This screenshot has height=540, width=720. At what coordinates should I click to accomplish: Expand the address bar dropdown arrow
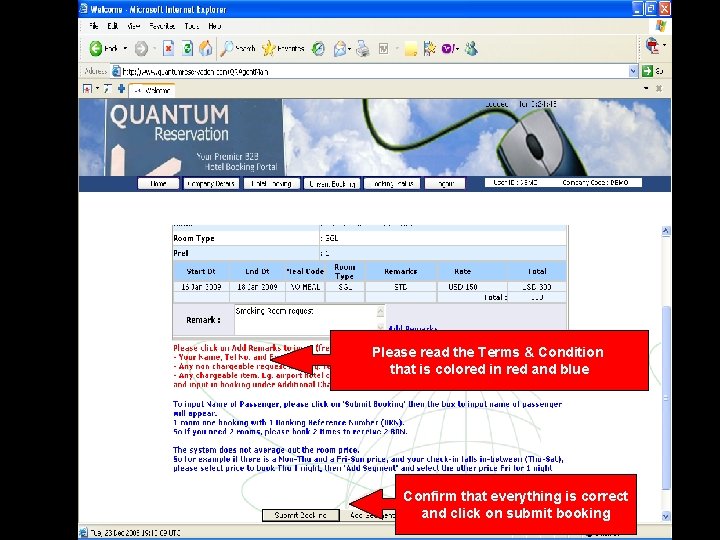[633, 71]
